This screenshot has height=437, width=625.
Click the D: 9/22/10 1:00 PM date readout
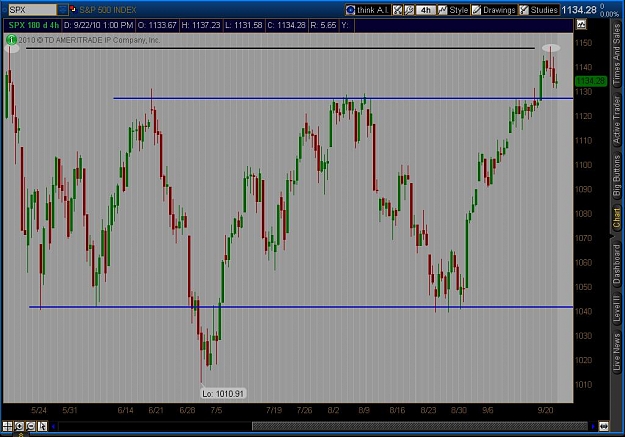pyautogui.click(x=98, y=25)
